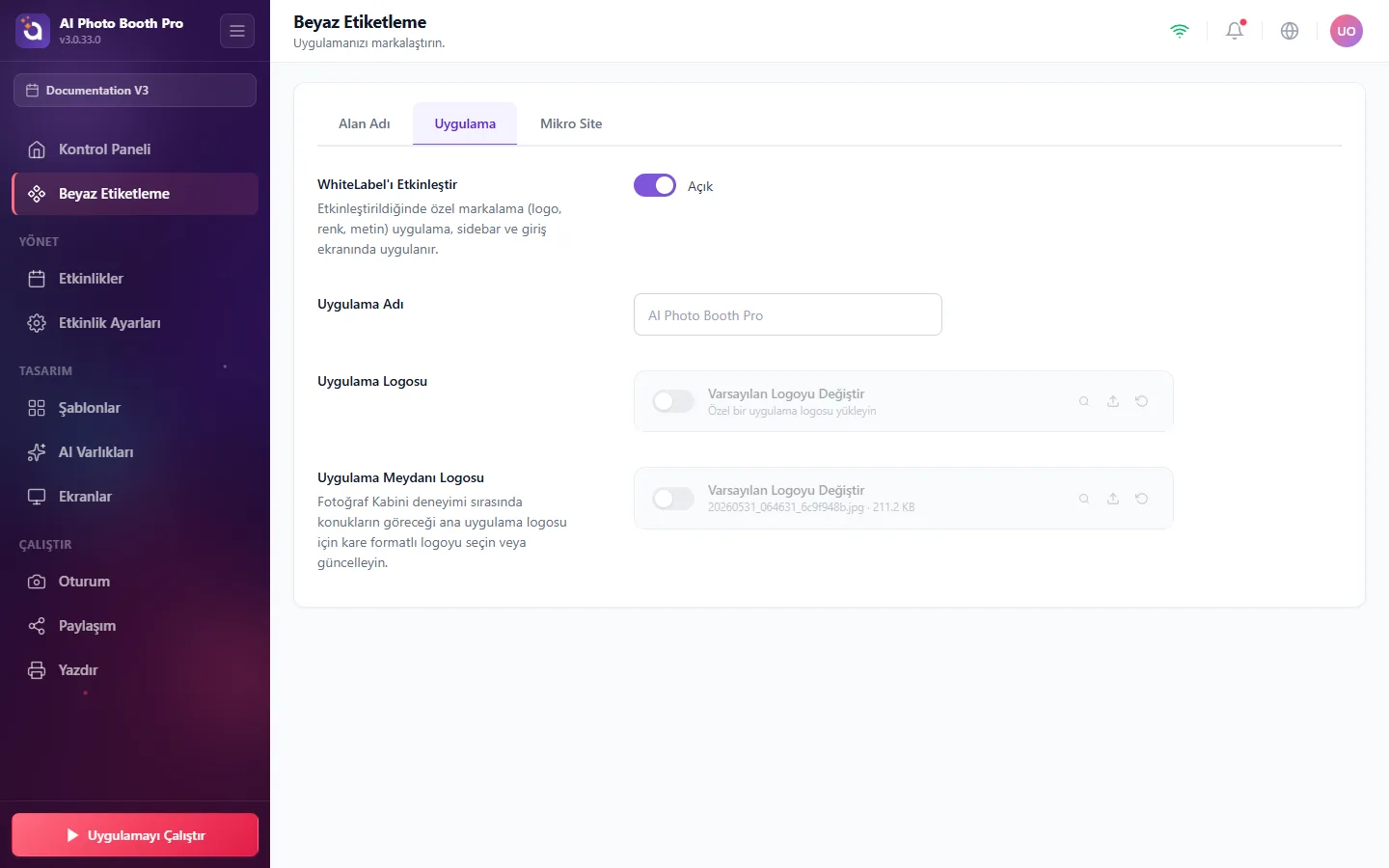
Task: Upload a new Uygulama Meydanı Logosu file
Action: 1113,499
